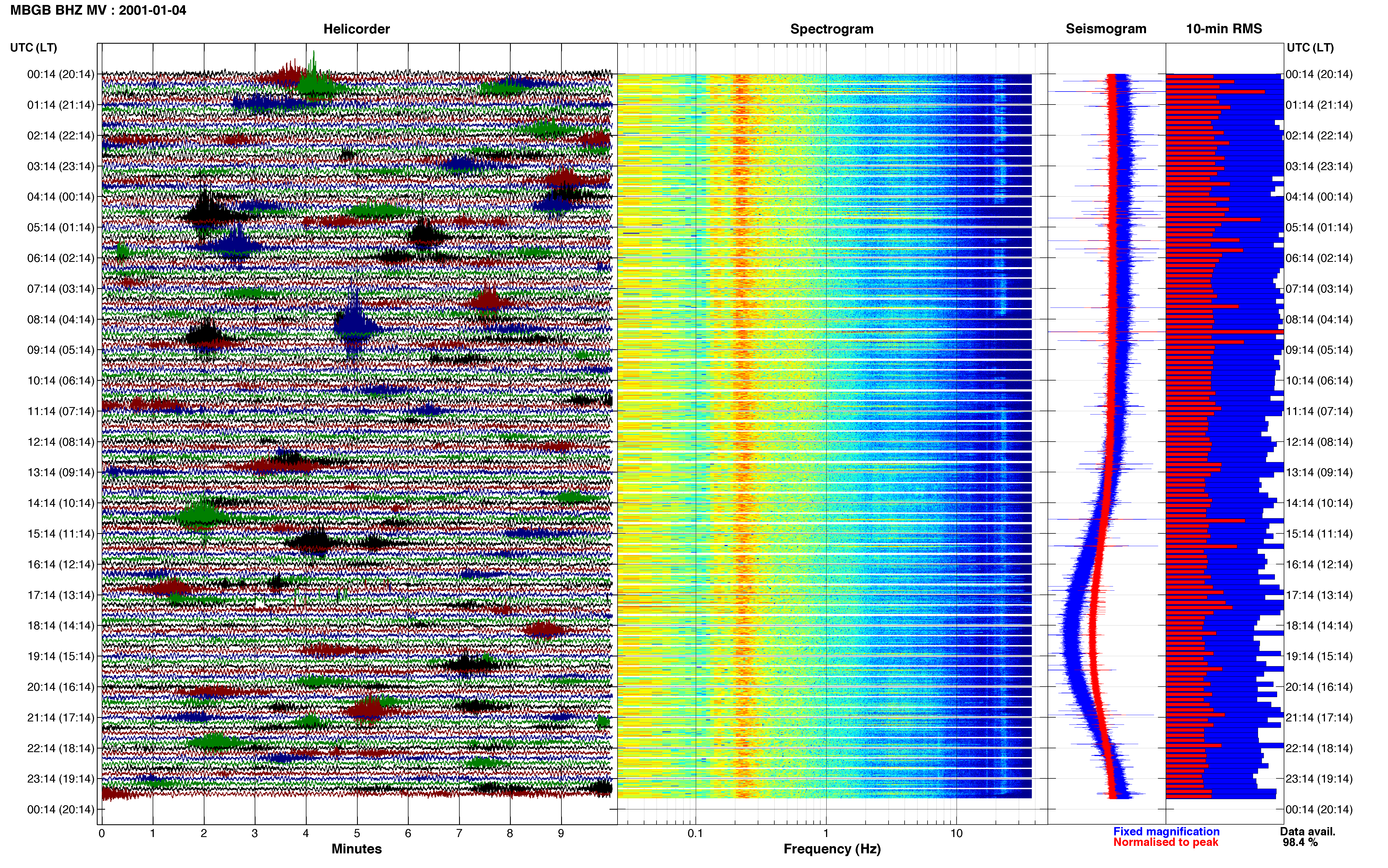Select the '1' frequency tick label
Screen dimensions: 1388x868
(826, 833)
